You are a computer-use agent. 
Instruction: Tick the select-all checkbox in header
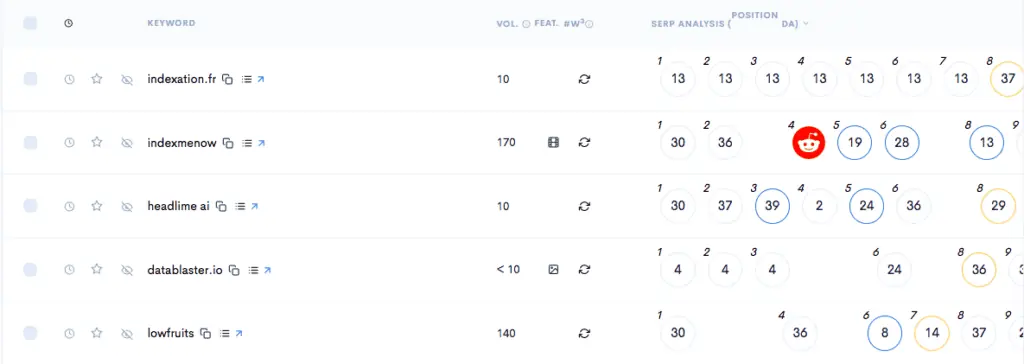30,24
